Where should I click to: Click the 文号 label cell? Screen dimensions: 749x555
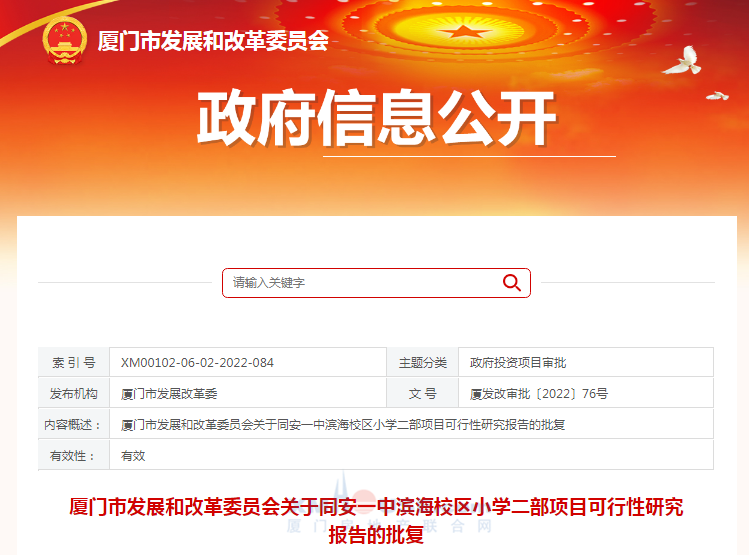pos(422,394)
